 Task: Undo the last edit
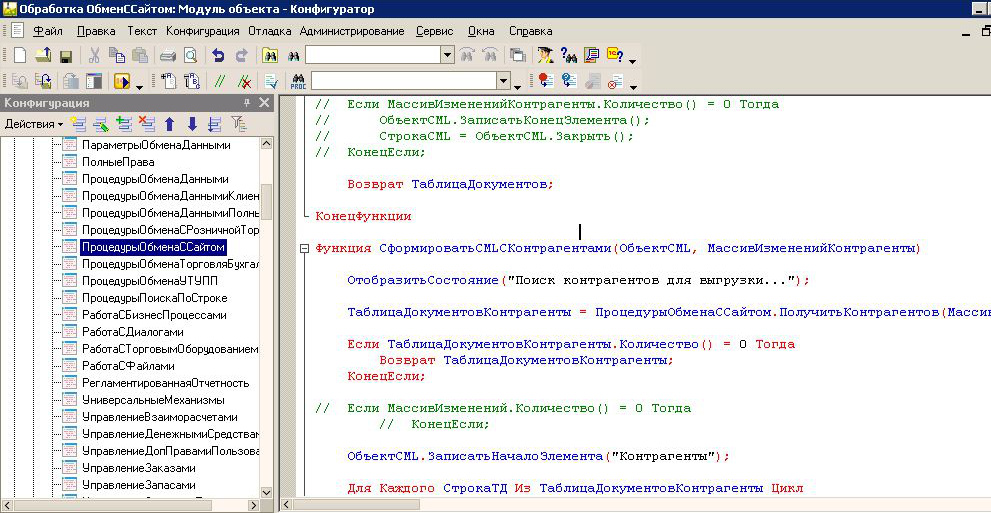coord(218,56)
